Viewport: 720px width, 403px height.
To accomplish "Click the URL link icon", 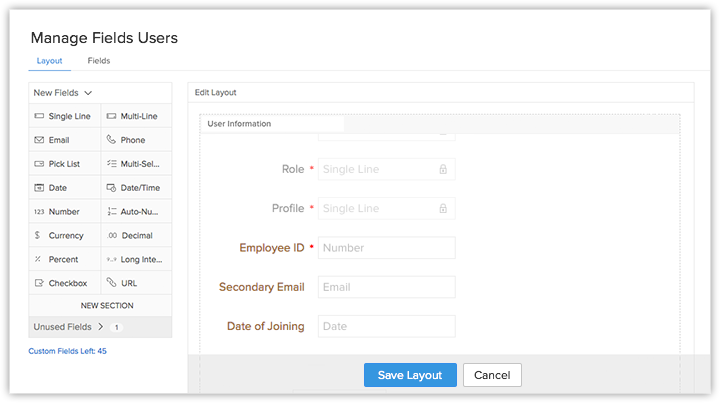I will (x=111, y=284).
